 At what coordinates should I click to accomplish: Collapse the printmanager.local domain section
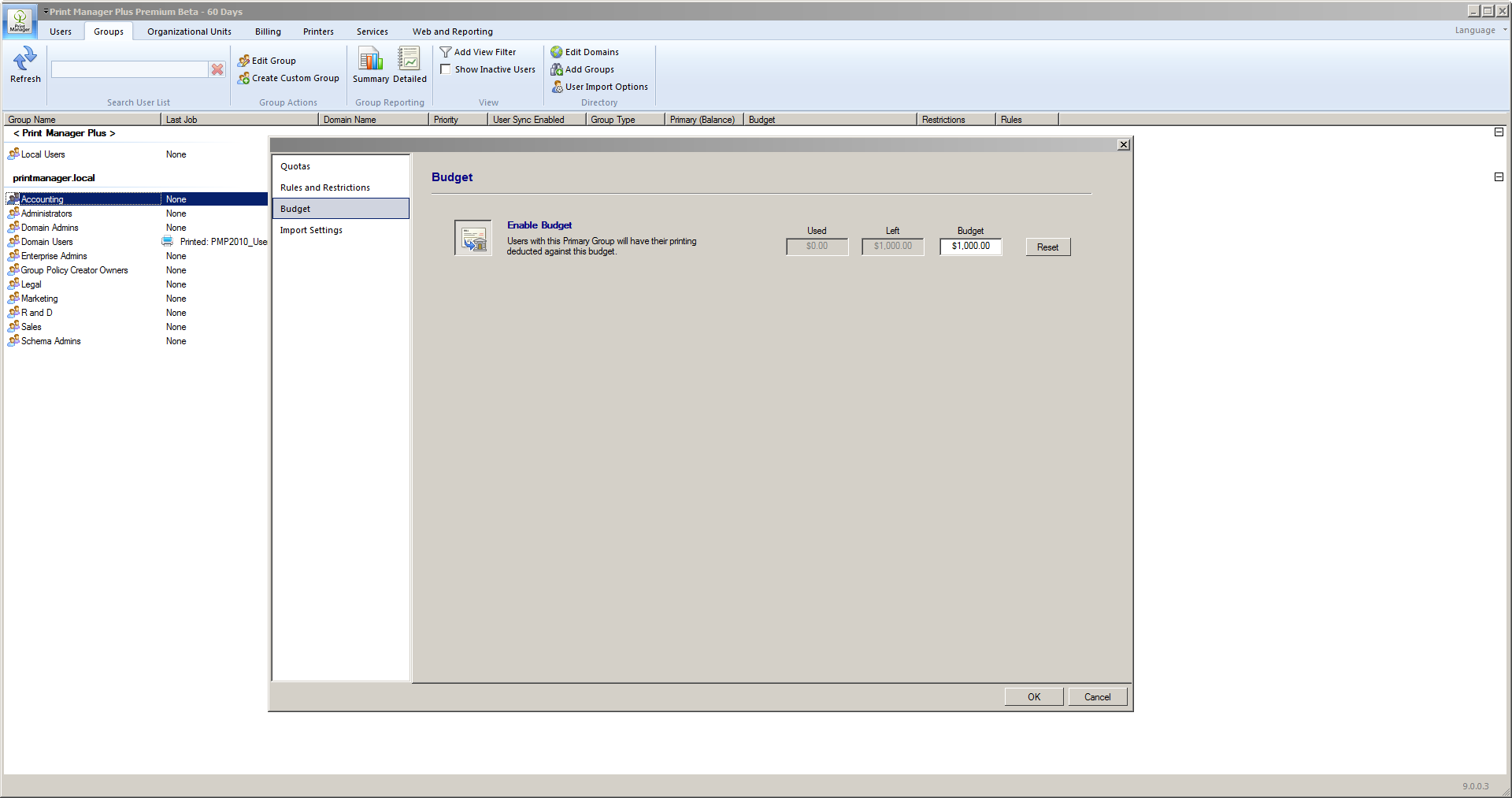click(1499, 177)
